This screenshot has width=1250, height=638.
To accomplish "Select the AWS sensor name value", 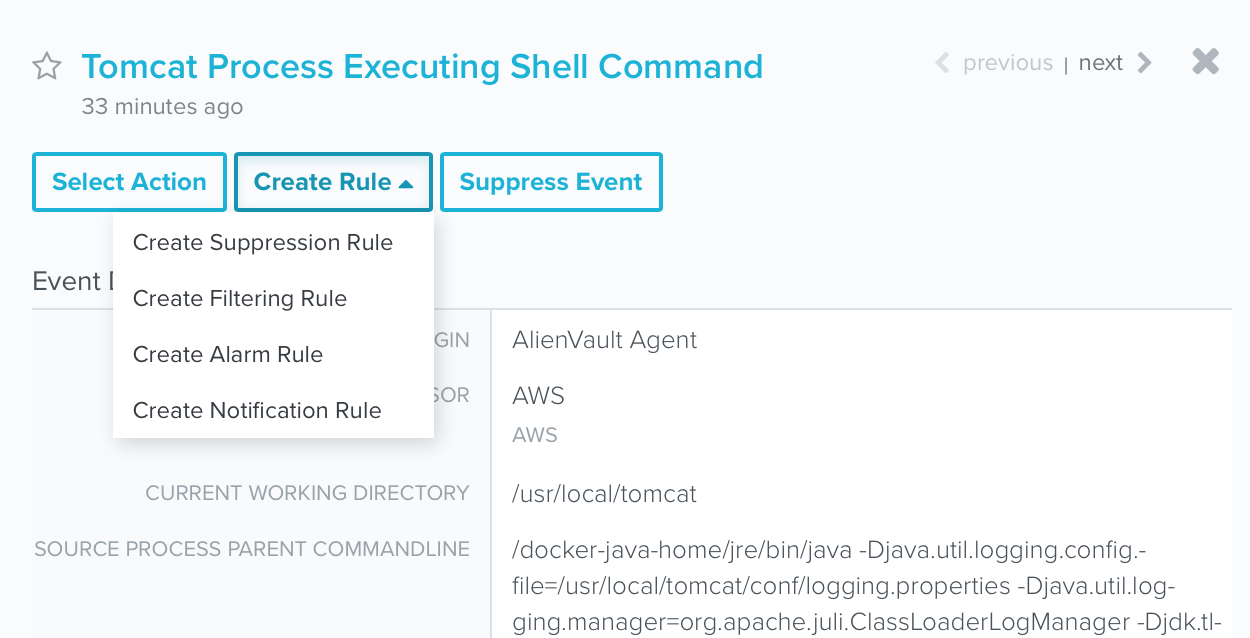I will click(538, 396).
